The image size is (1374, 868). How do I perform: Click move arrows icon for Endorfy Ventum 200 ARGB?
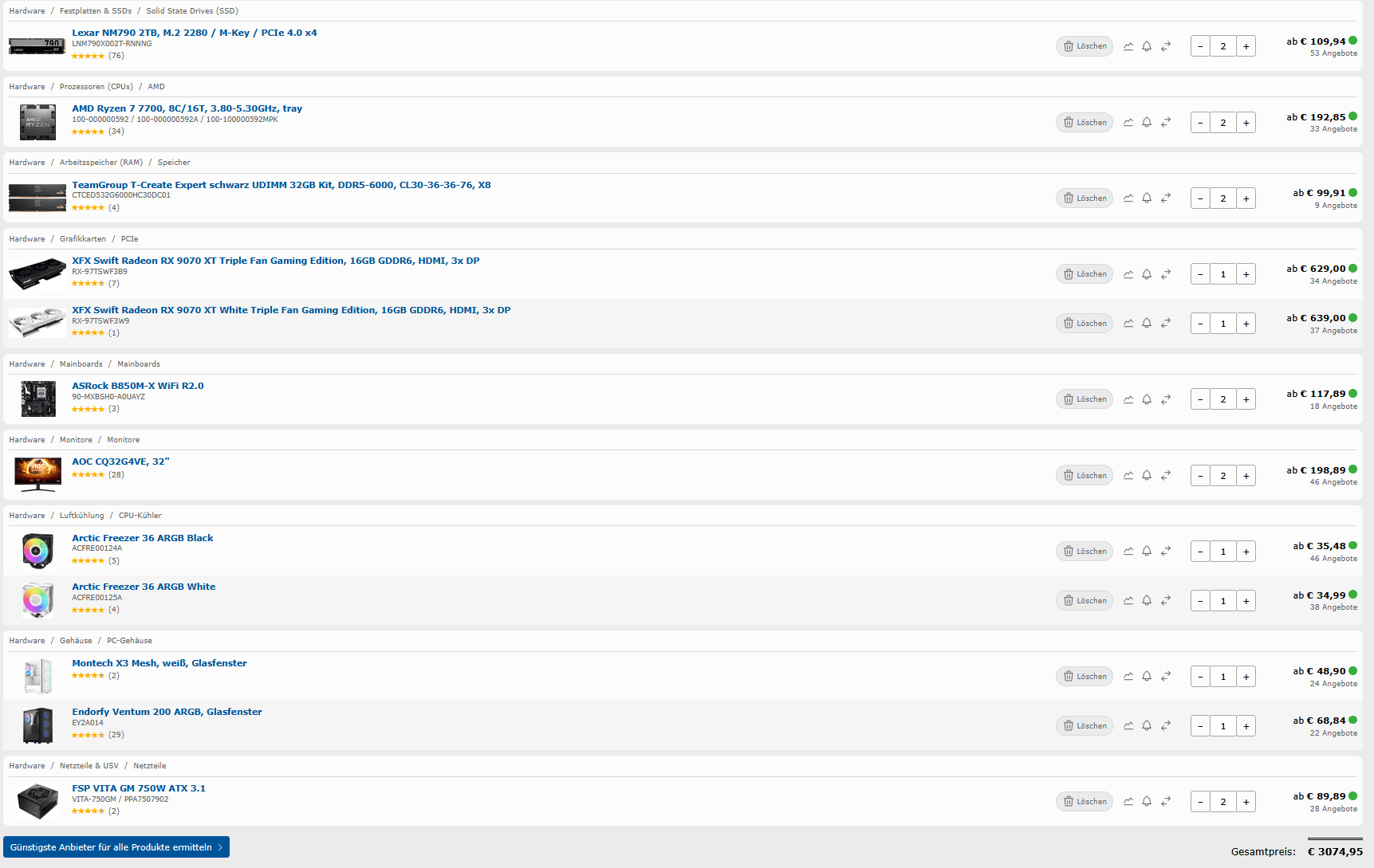pyautogui.click(x=1166, y=726)
